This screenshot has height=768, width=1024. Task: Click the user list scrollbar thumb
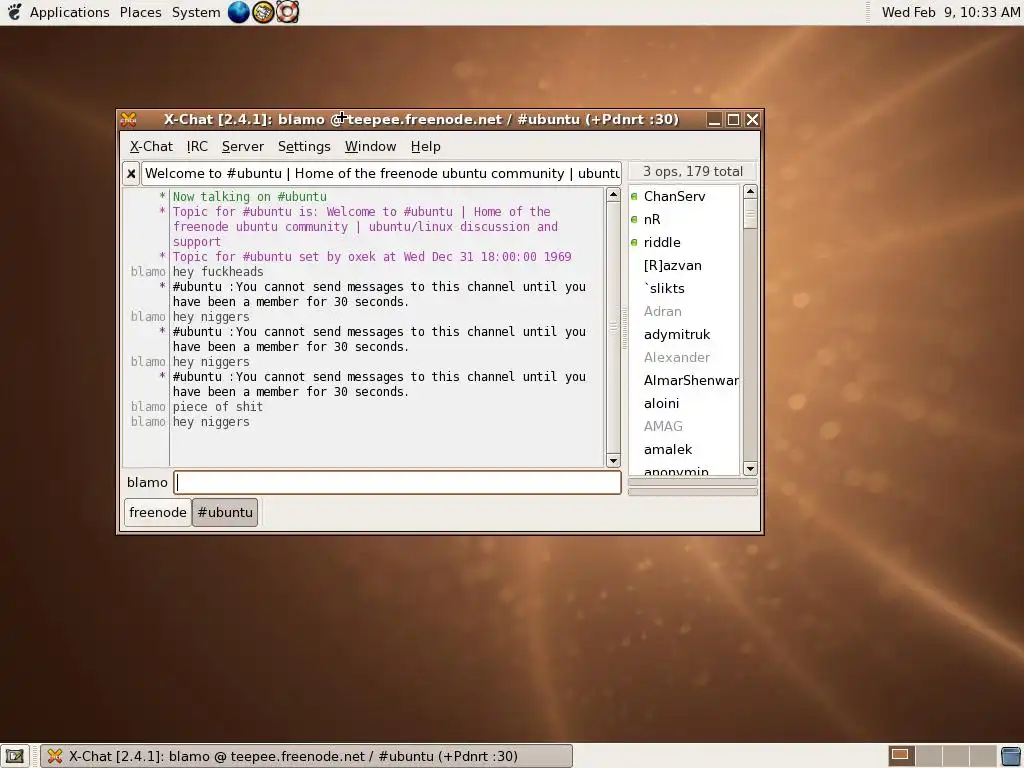750,214
